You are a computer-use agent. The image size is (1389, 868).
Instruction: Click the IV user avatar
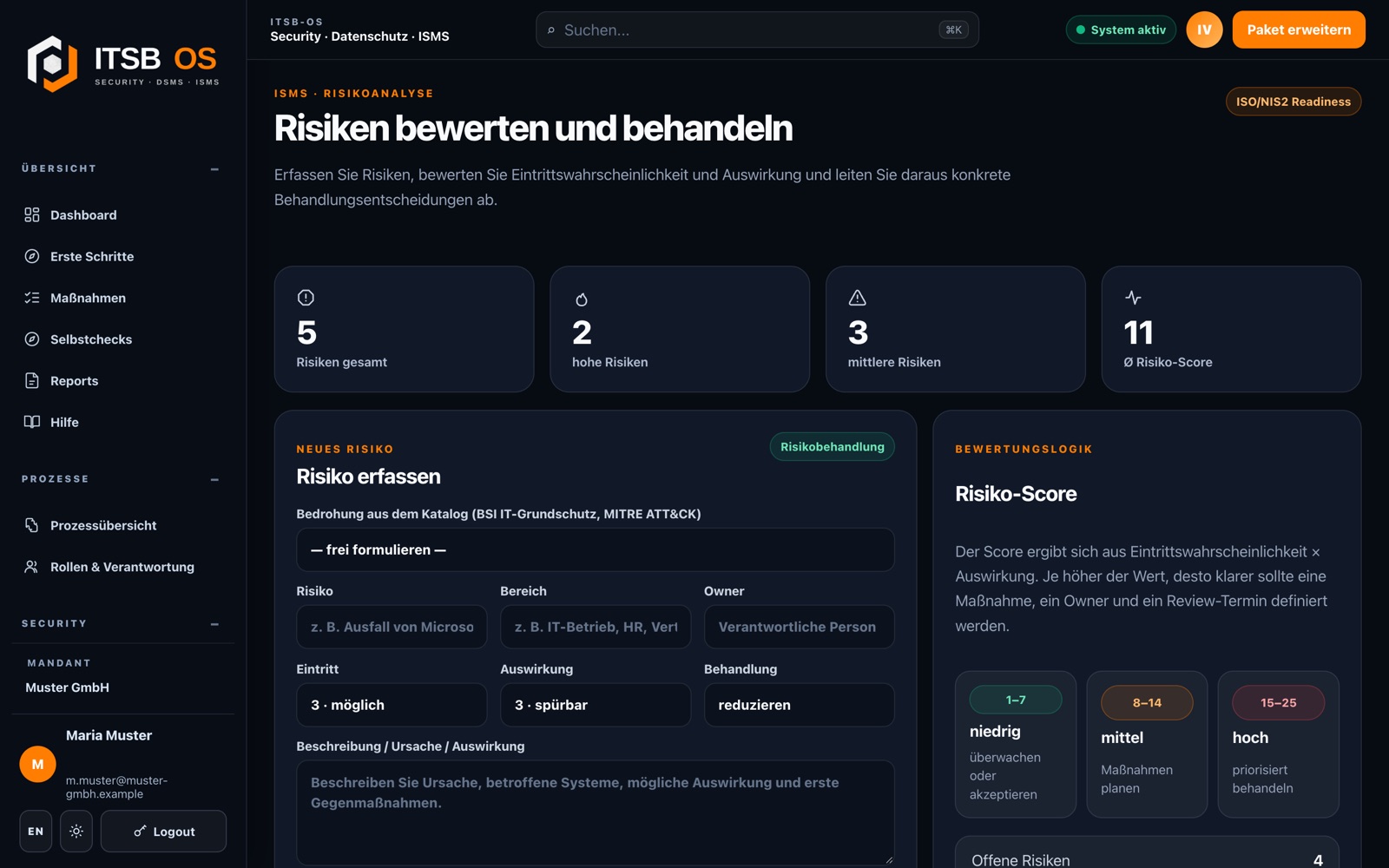[x=1204, y=30]
